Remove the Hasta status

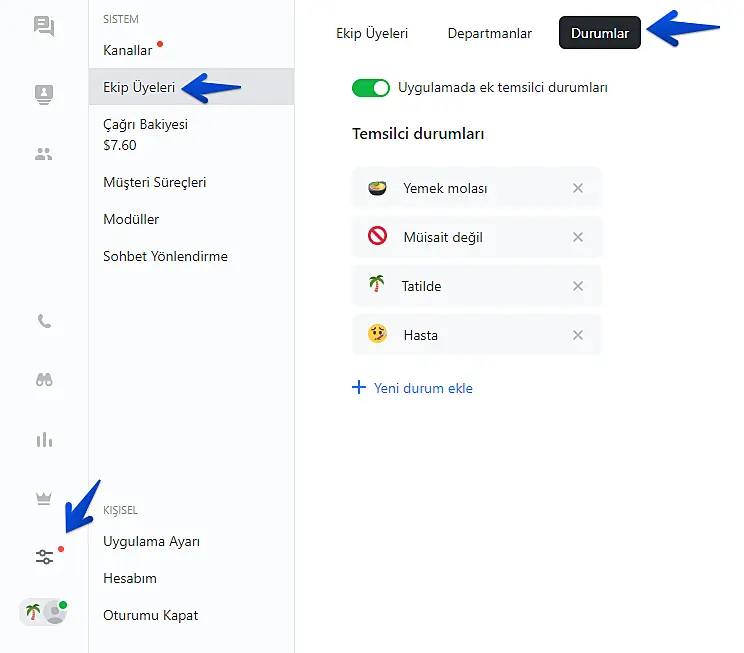tap(577, 335)
